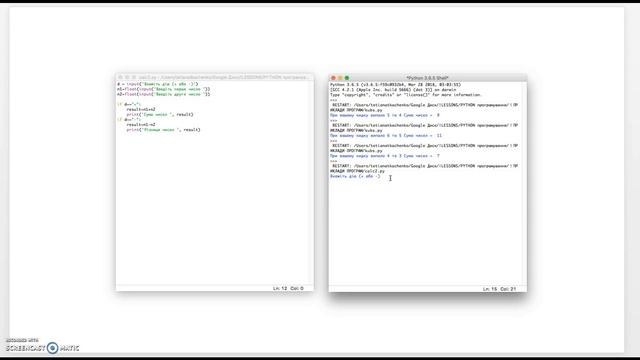The width and height of the screenshot is (640, 360).
Task: Click the shell output line ending in '= 7'
Action: click(385, 156)
